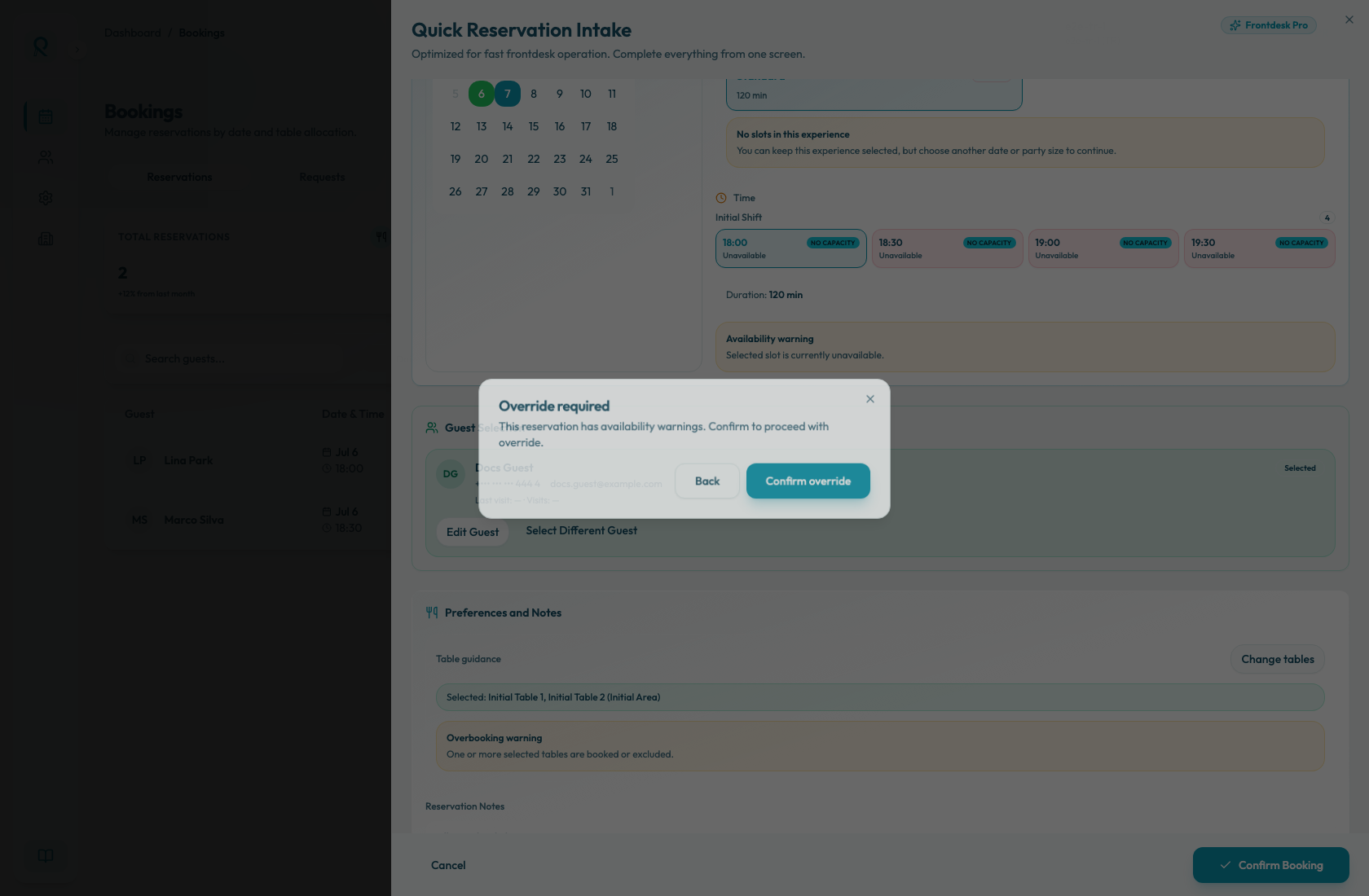Image resolution: width=1369 pixels, height=896 pixels.
Task: Close the Quick Reservation Intake panel
Action: (1349, 20)
